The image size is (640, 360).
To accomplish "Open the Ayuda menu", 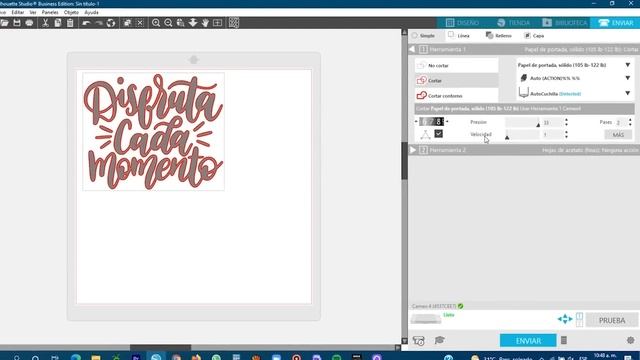I will click(91, 13).
